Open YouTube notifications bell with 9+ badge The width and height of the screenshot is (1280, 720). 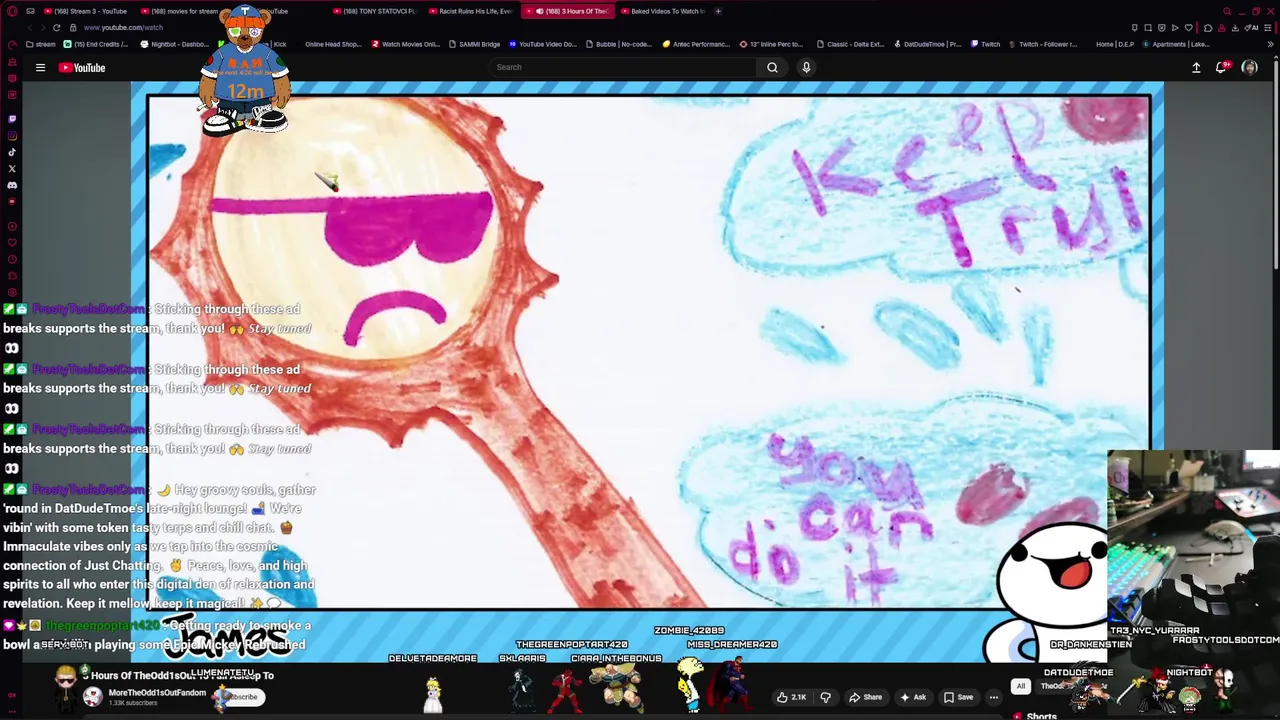click(x=1221, y=67)
